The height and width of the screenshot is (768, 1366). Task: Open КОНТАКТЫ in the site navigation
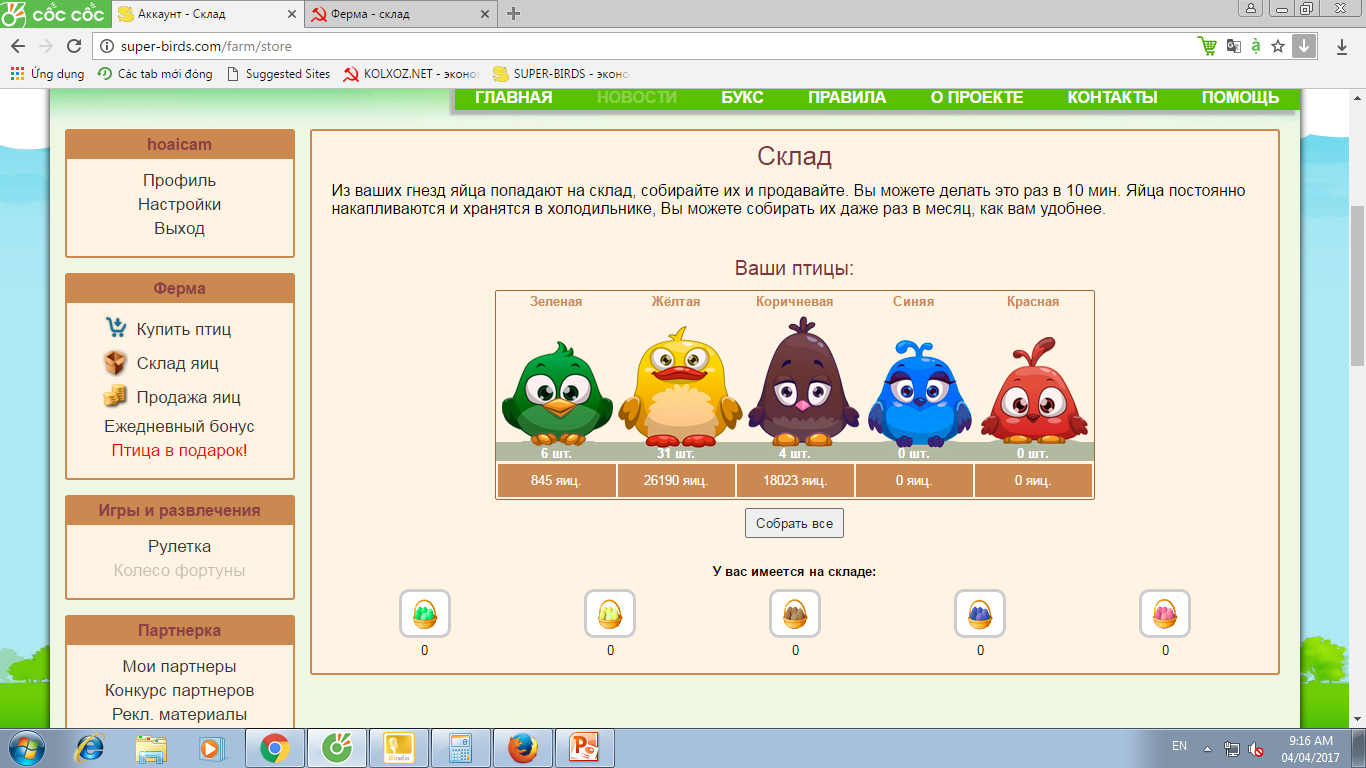pyautogui.click(x=1112, y=97)
